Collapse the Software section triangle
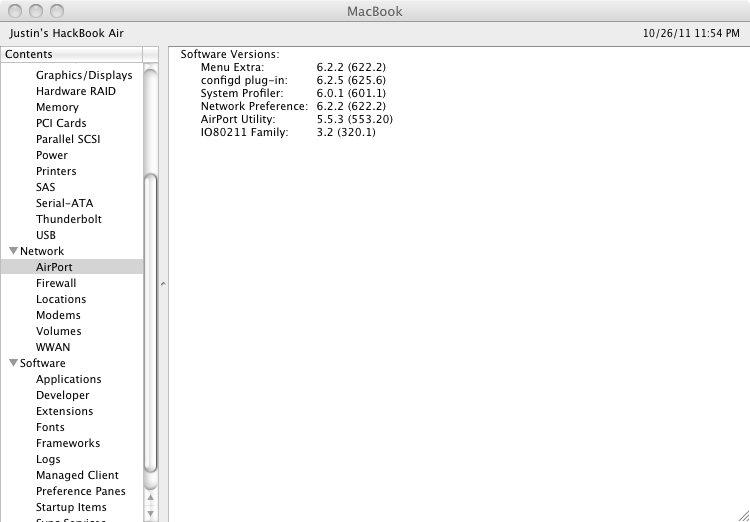The width and height of the screenshot is (750, 522). 13,363
